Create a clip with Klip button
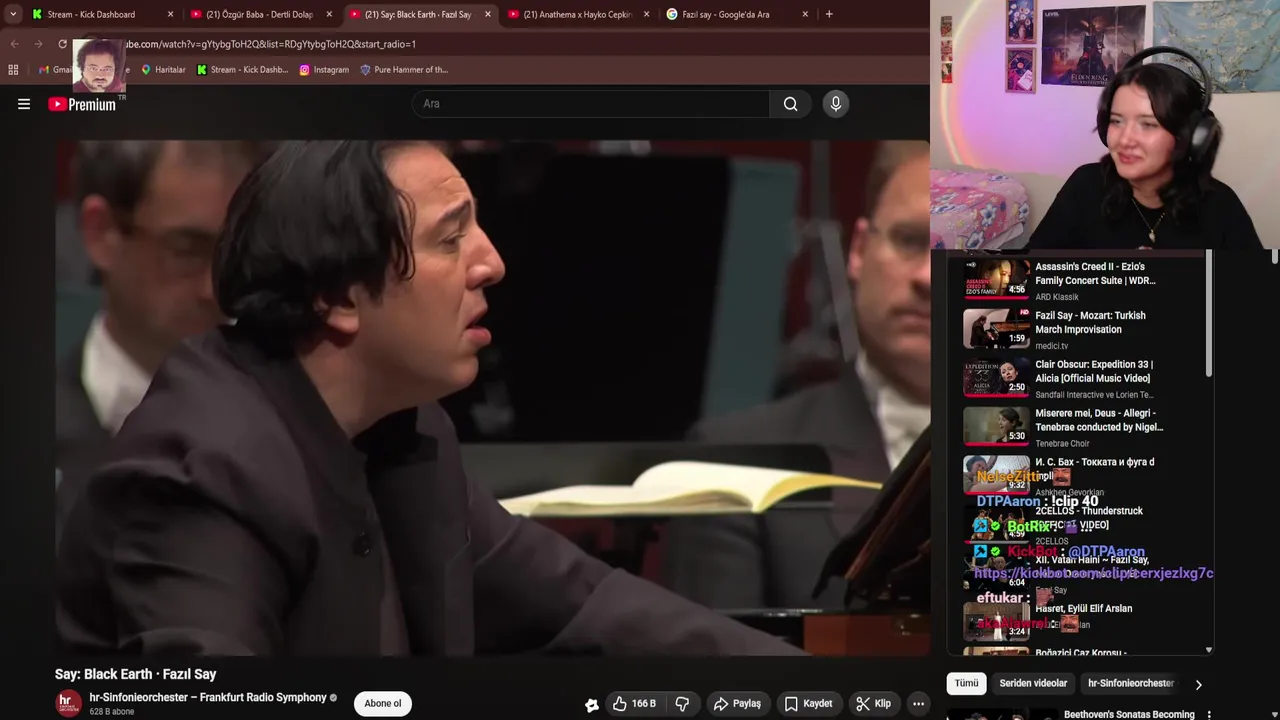This screenshot has width=1280, height=720. click(x=873, y=704)
